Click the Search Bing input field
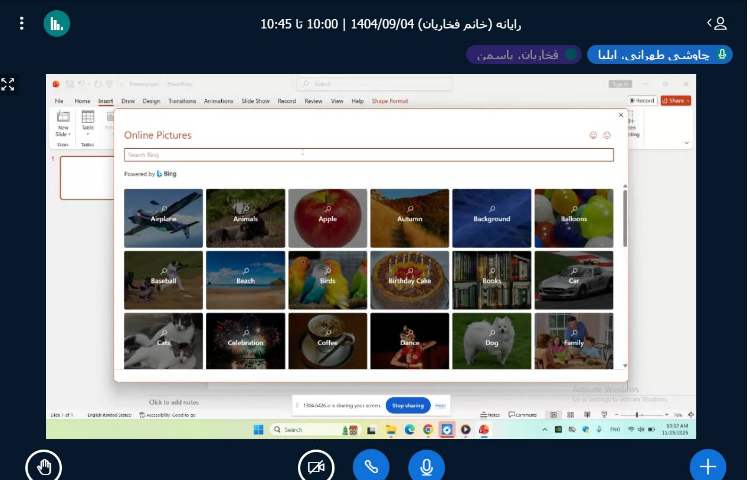 [x=368, y=155]
